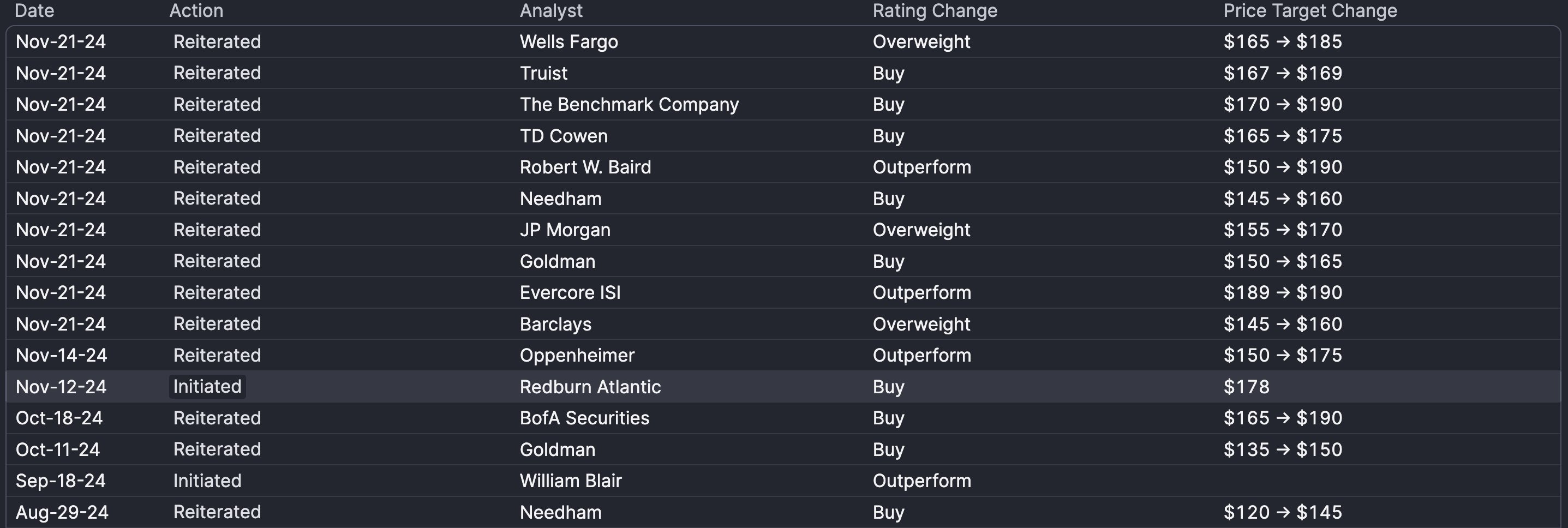Open Robert W. Baird rating entry
Viewport: 1568px width, 528px height.
[783, 167]
